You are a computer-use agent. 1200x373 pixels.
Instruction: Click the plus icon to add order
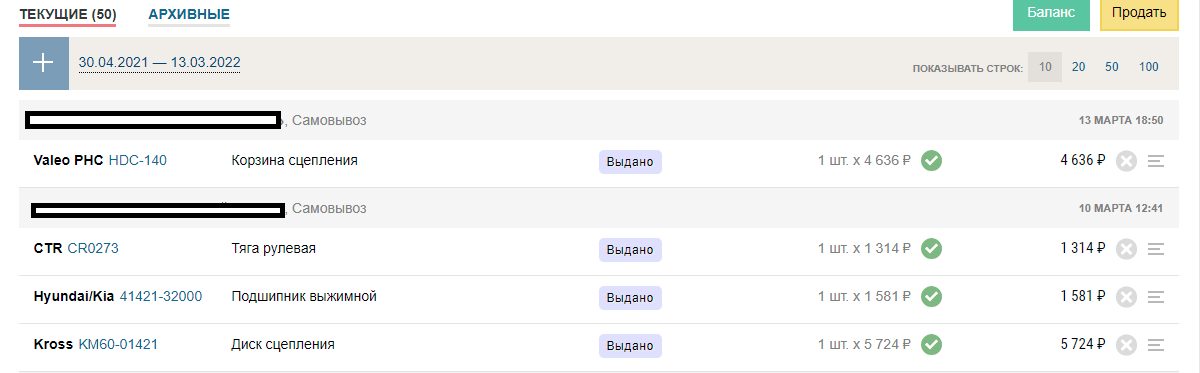coord(44,63)
